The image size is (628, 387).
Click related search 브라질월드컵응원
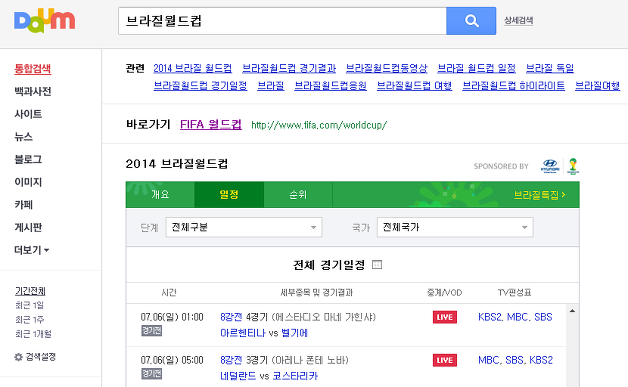point(330,86)
